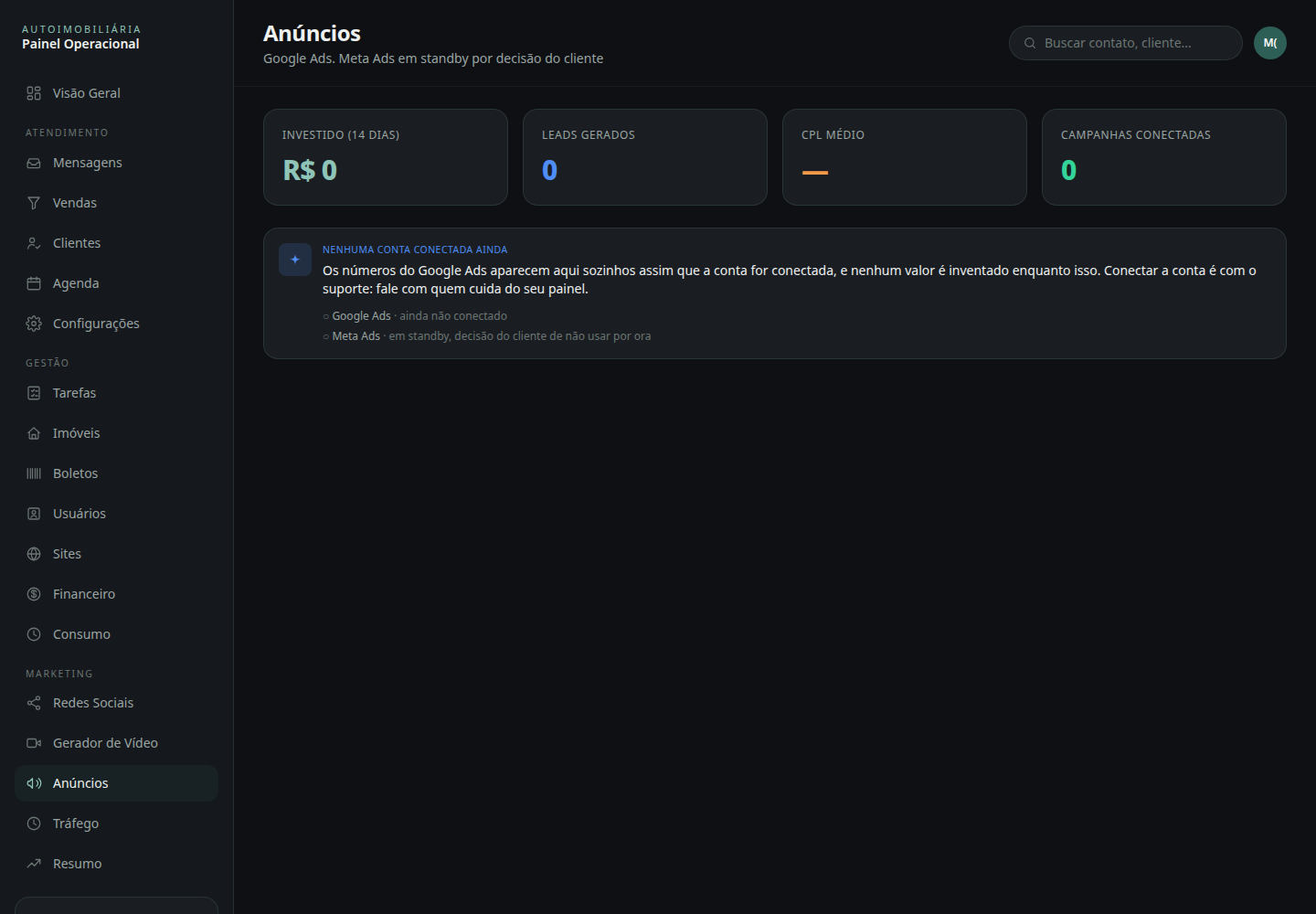
Task: Click the Consumo clock icon
Action: tap(34, 634)
